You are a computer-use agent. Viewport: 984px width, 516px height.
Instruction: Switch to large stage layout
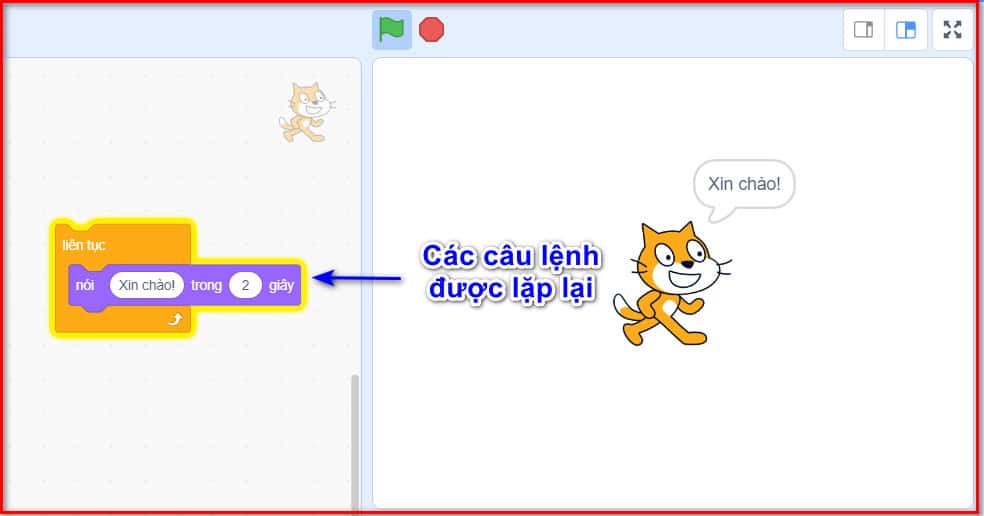click(x=906, y=30)
